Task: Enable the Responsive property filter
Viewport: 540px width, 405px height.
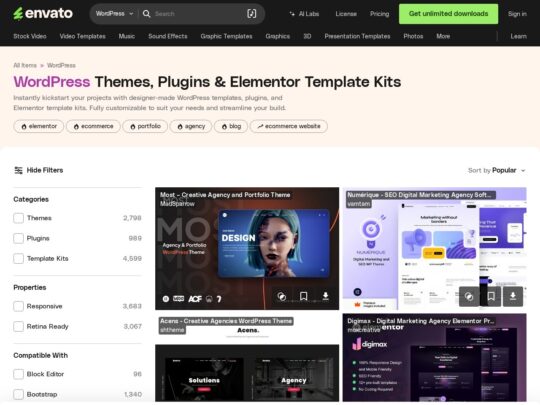Action: [19, 306]
